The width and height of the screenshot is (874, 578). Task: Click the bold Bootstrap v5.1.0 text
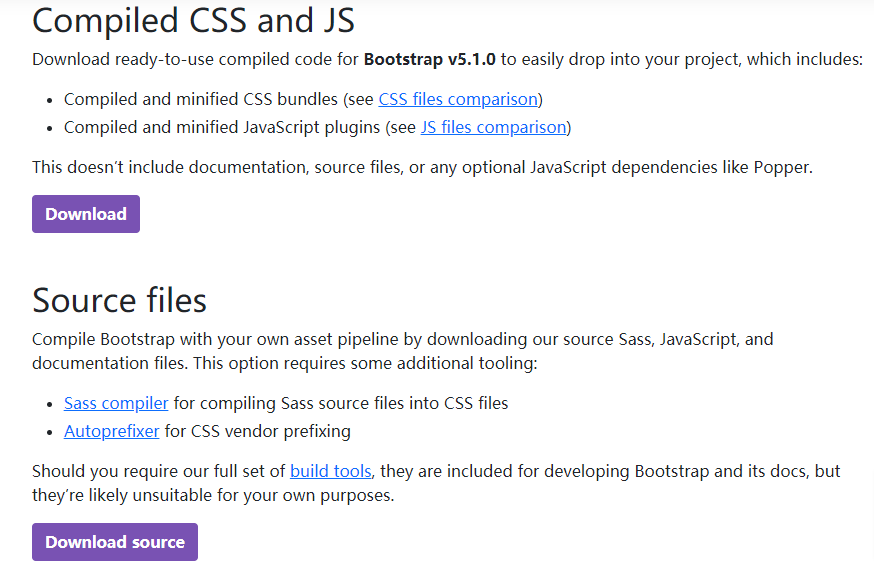point(429,59)
